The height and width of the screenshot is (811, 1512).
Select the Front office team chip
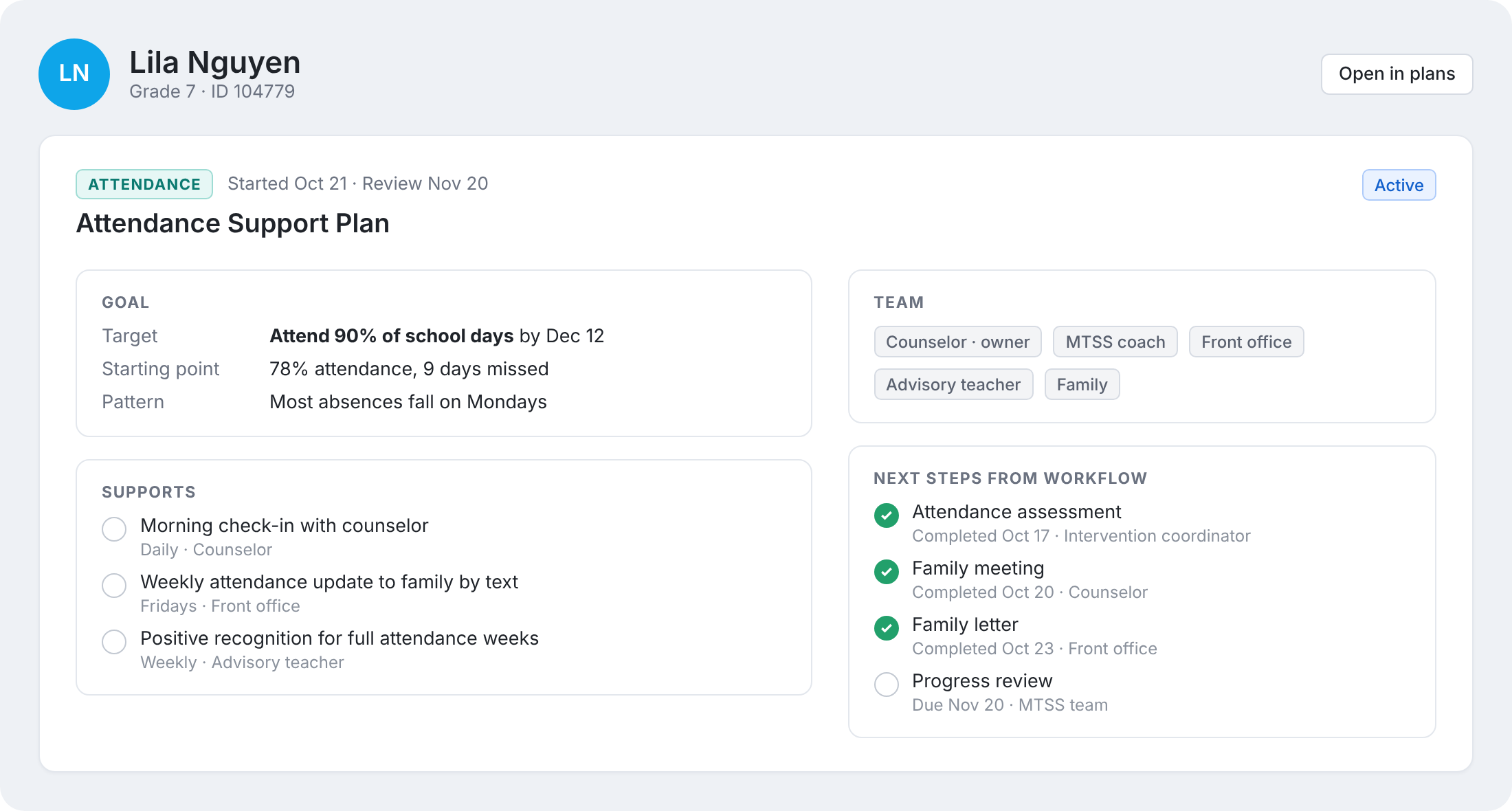pos(1246,342)
